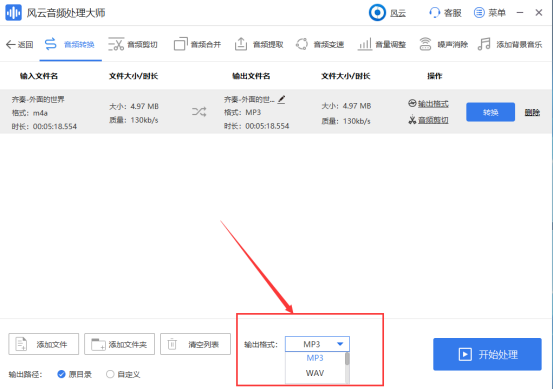Click the input 格式: m4a text
The width and height of the screenshot is (554, 389).
tap(30, 113)
